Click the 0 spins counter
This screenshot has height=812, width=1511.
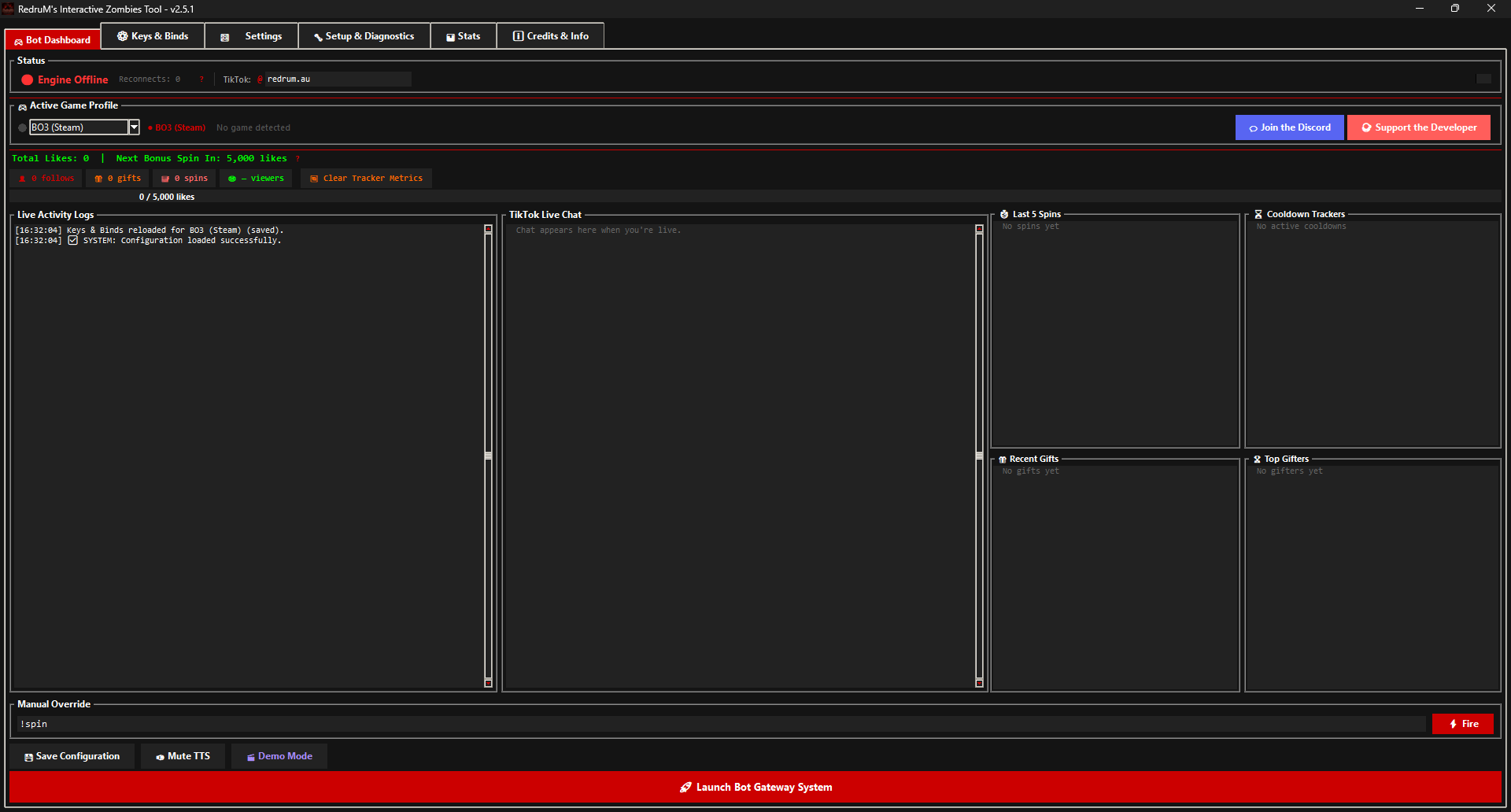tap(185, 179)
